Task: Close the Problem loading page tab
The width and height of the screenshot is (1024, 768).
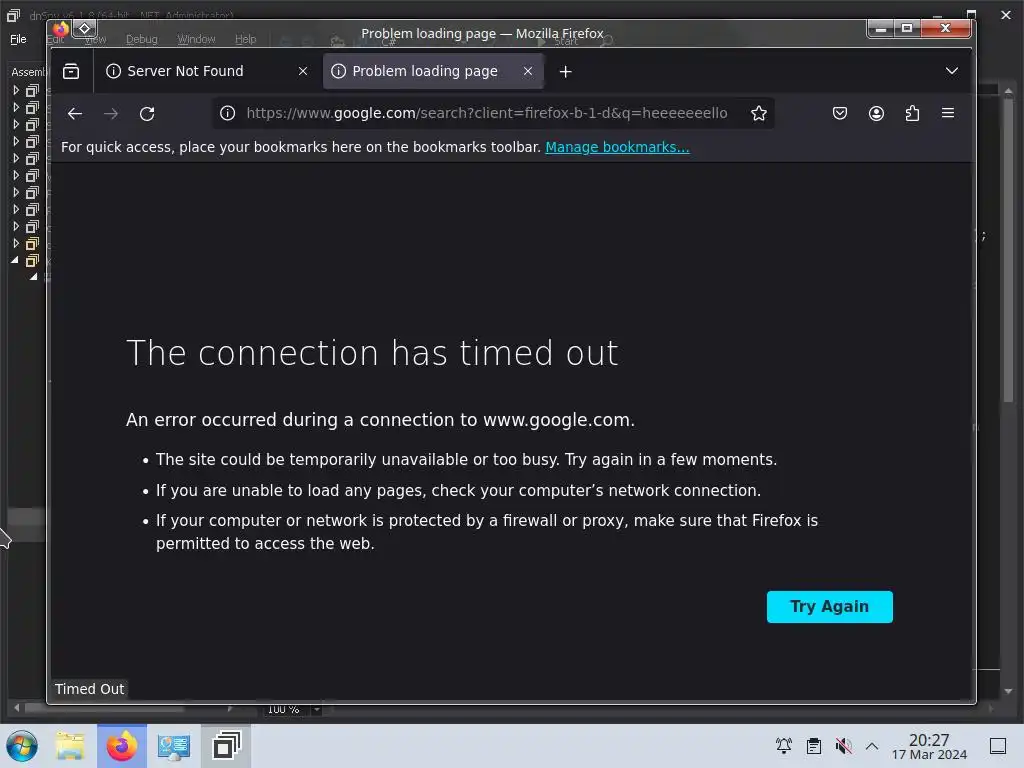Action: point(528,71)
